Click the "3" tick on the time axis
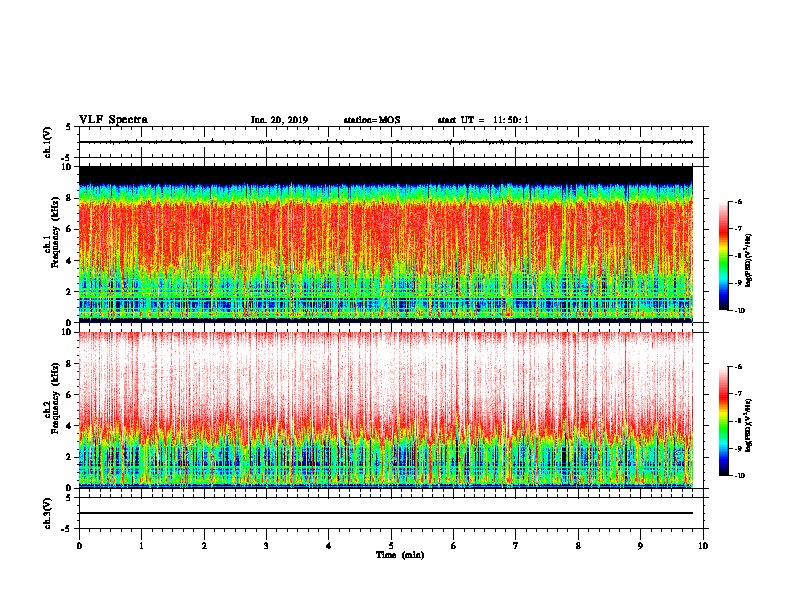 (x=266, y=545)
